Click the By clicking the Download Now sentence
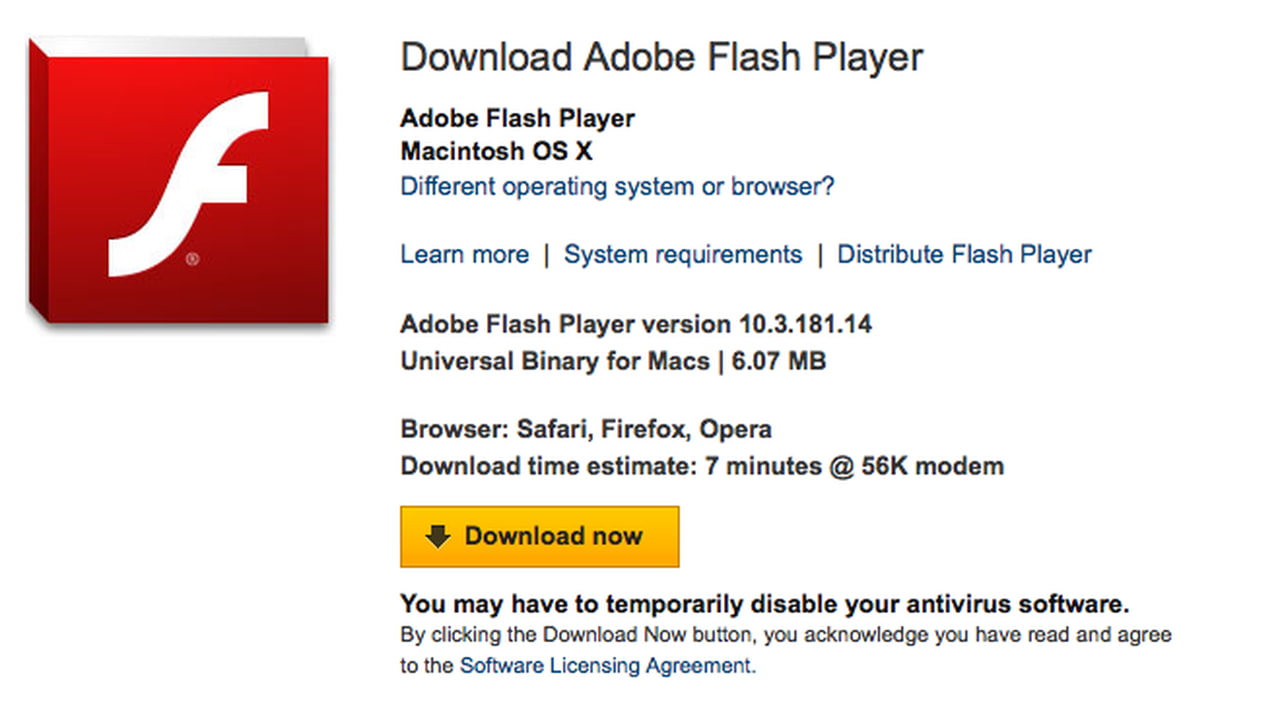 point(785,649)
